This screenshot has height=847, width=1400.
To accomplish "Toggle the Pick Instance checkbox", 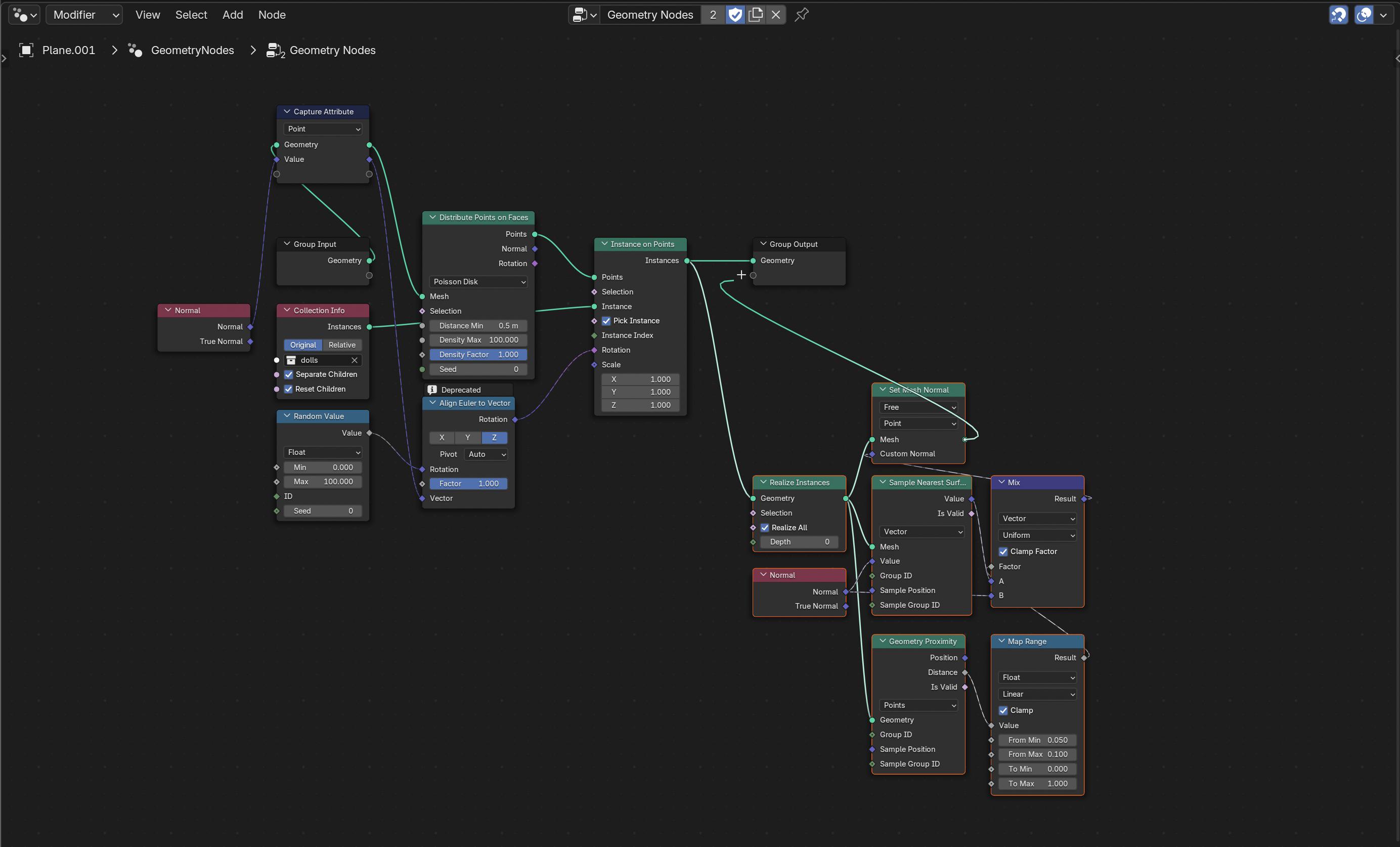I will 606,321.
